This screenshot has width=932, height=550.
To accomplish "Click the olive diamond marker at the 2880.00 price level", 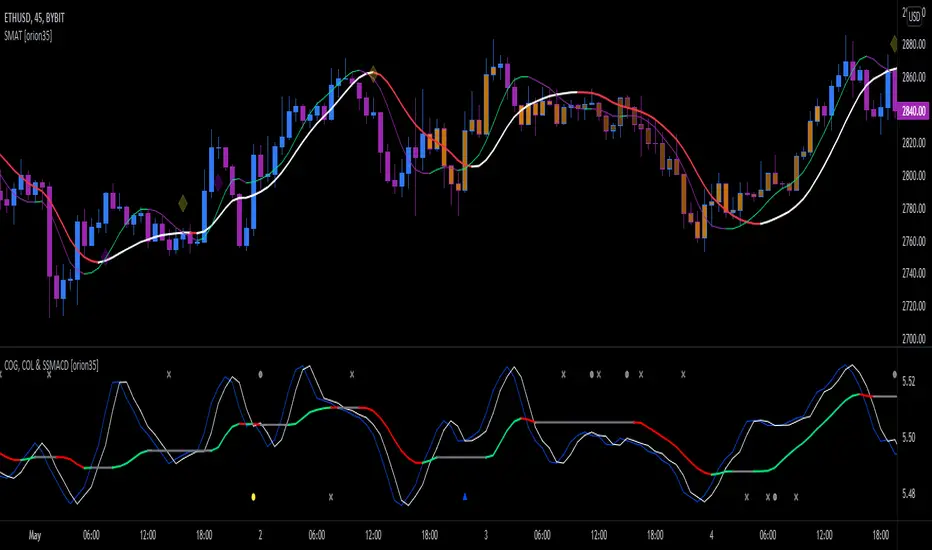I will tap(894, 43).
